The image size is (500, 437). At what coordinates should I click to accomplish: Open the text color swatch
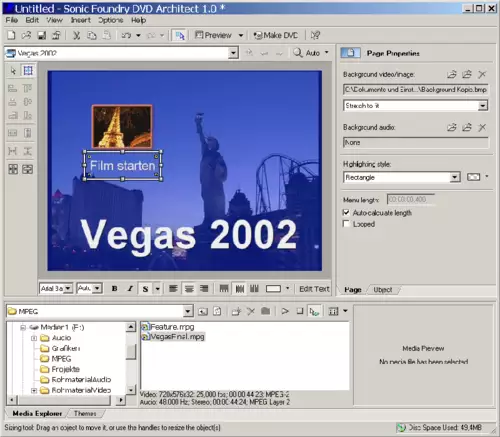(x=273, y=289)
